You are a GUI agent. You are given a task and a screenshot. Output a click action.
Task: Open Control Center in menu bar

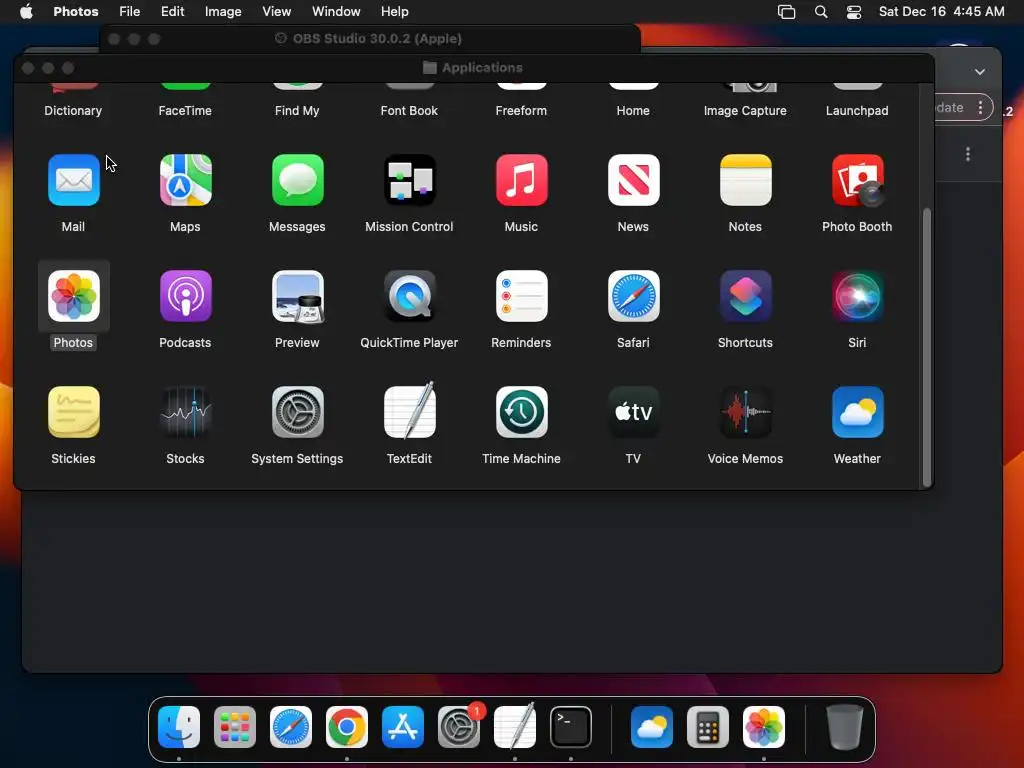click(854, 12)
